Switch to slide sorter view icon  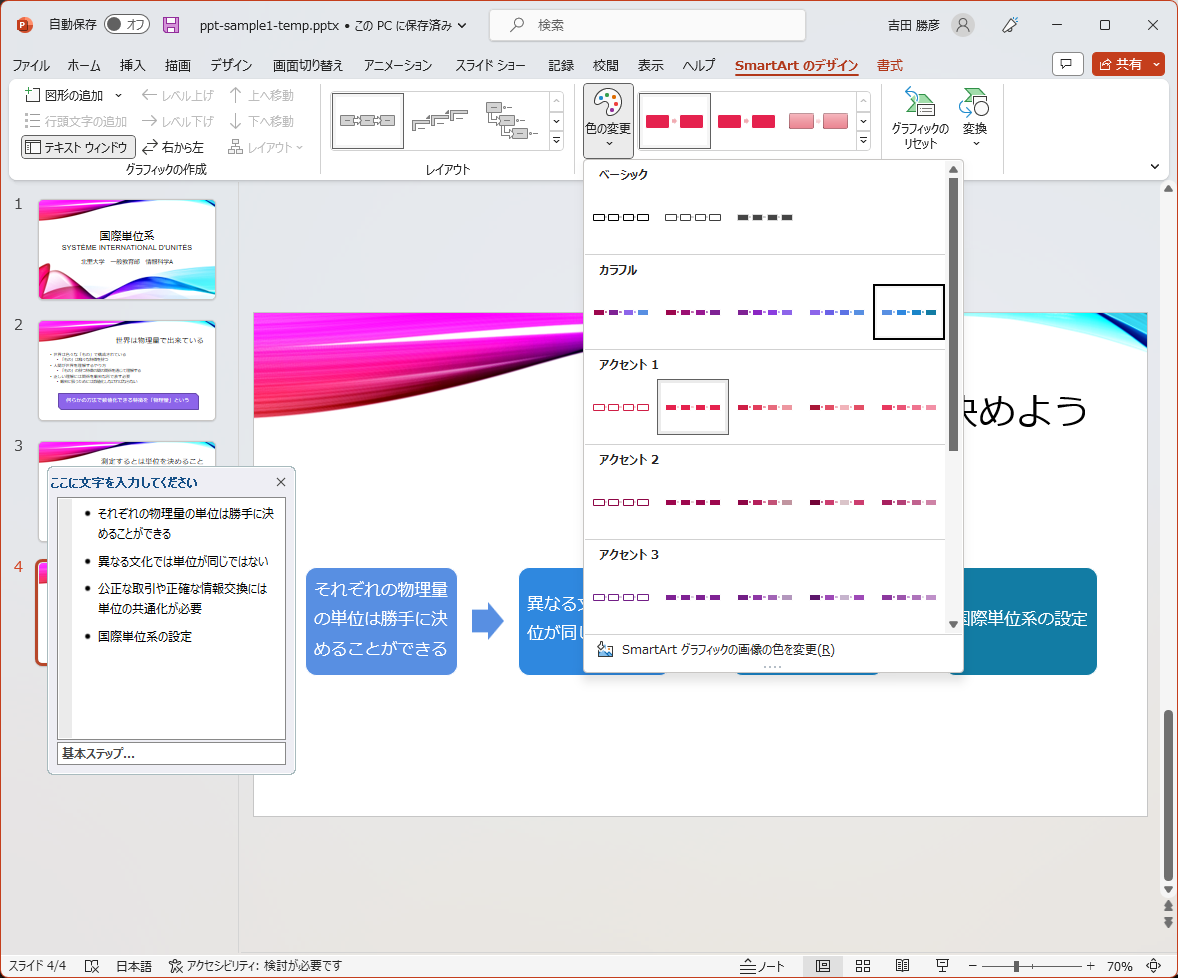point(863,966)
